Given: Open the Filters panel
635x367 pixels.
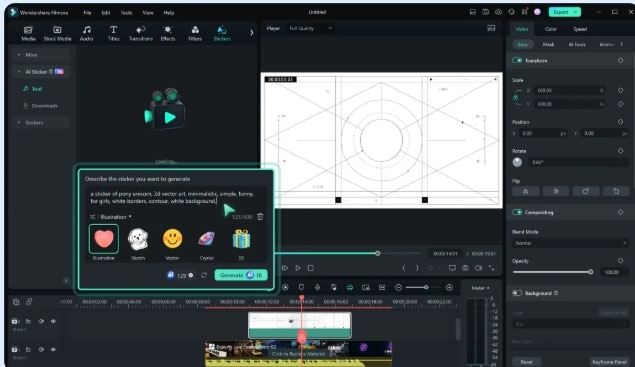Looking at the screenshot, I should pos(195,33).
